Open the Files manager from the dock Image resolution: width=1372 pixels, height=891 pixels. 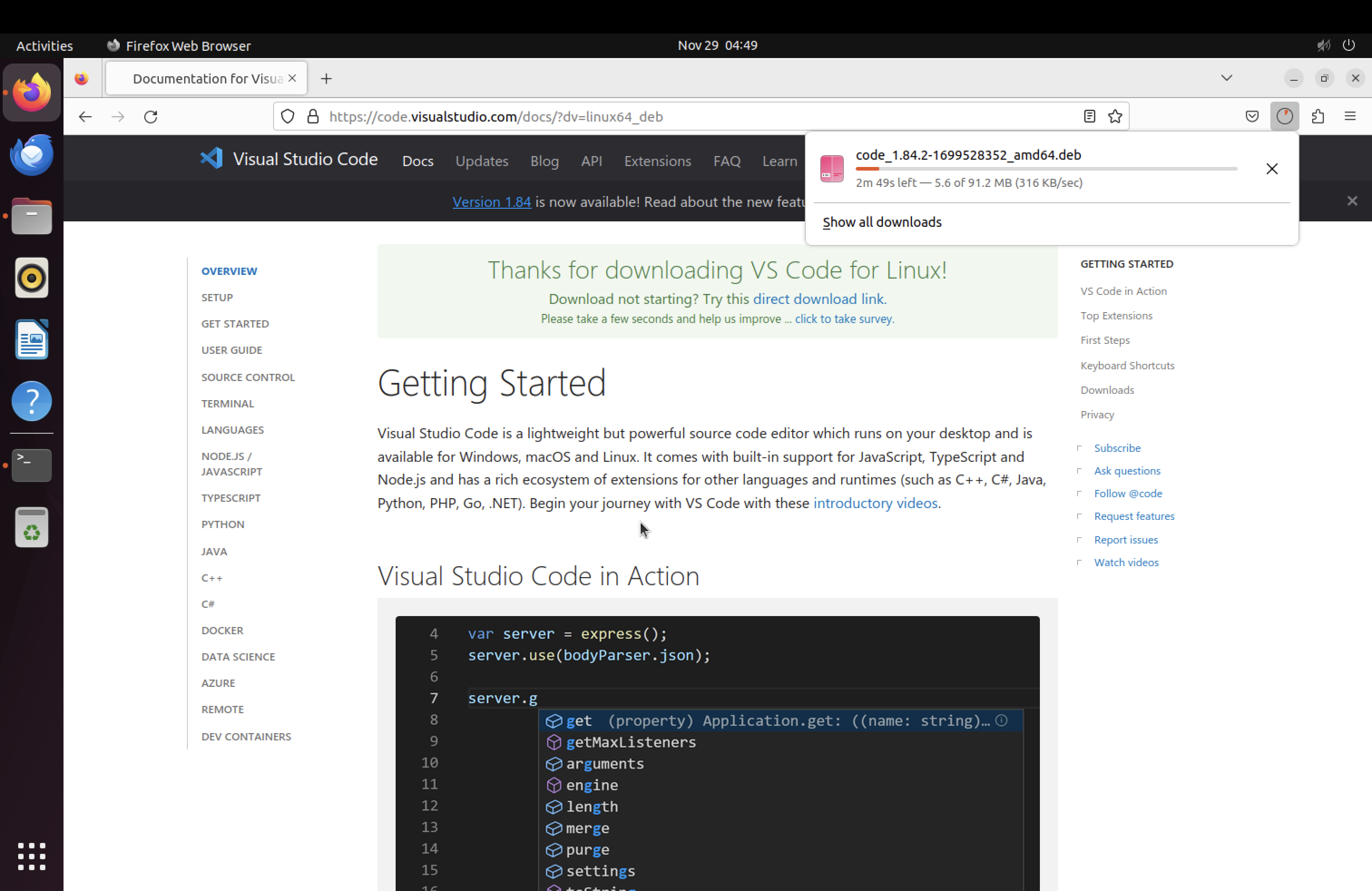32,216
